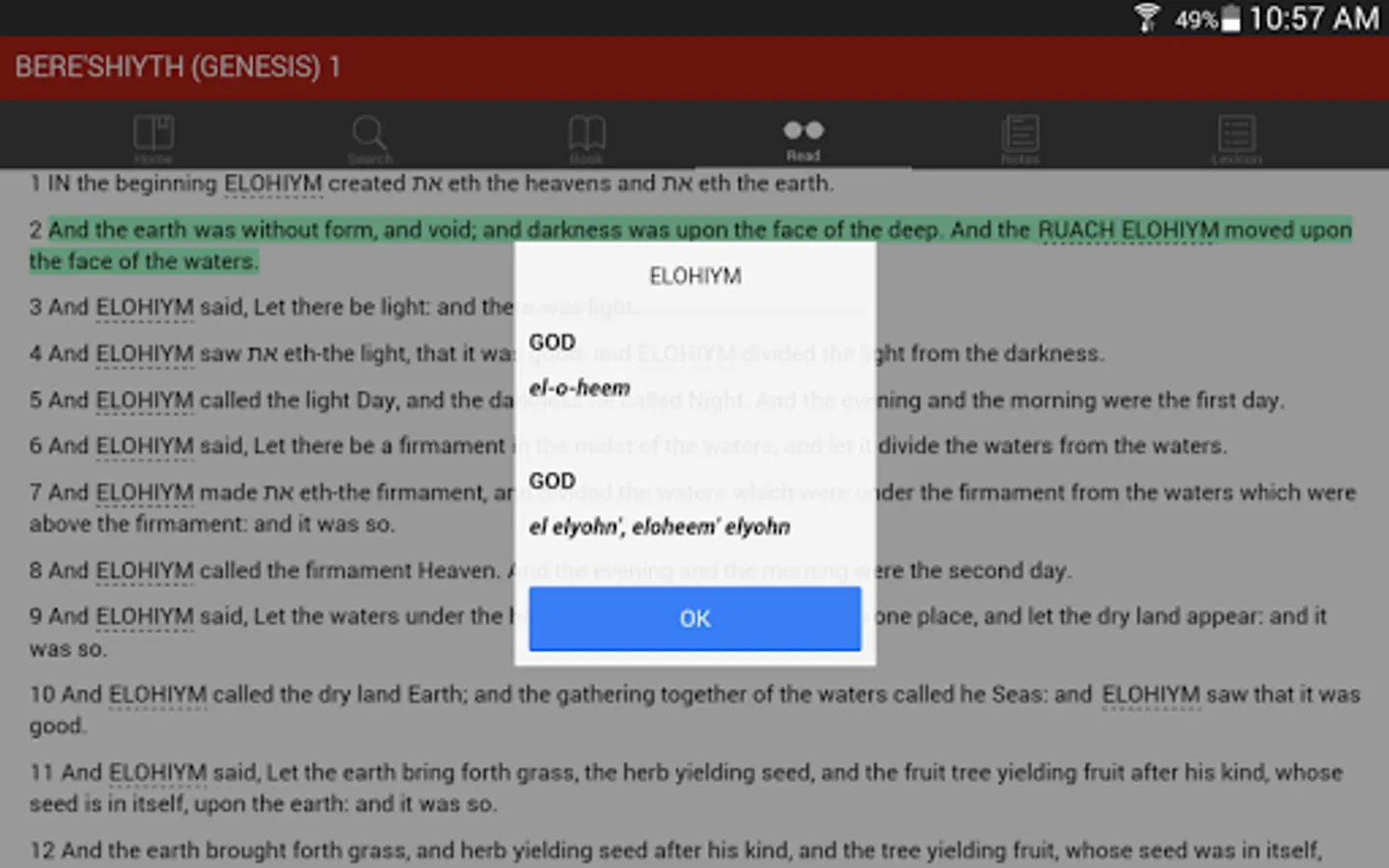Tap ELOHIYM word in verse 7
The width and height of the screenshot is (1389, 868).
click(x=145, y=493)
